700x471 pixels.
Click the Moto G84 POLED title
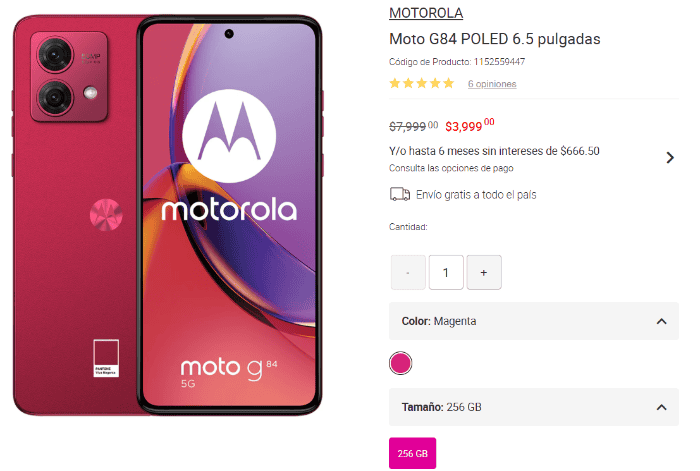495,39
